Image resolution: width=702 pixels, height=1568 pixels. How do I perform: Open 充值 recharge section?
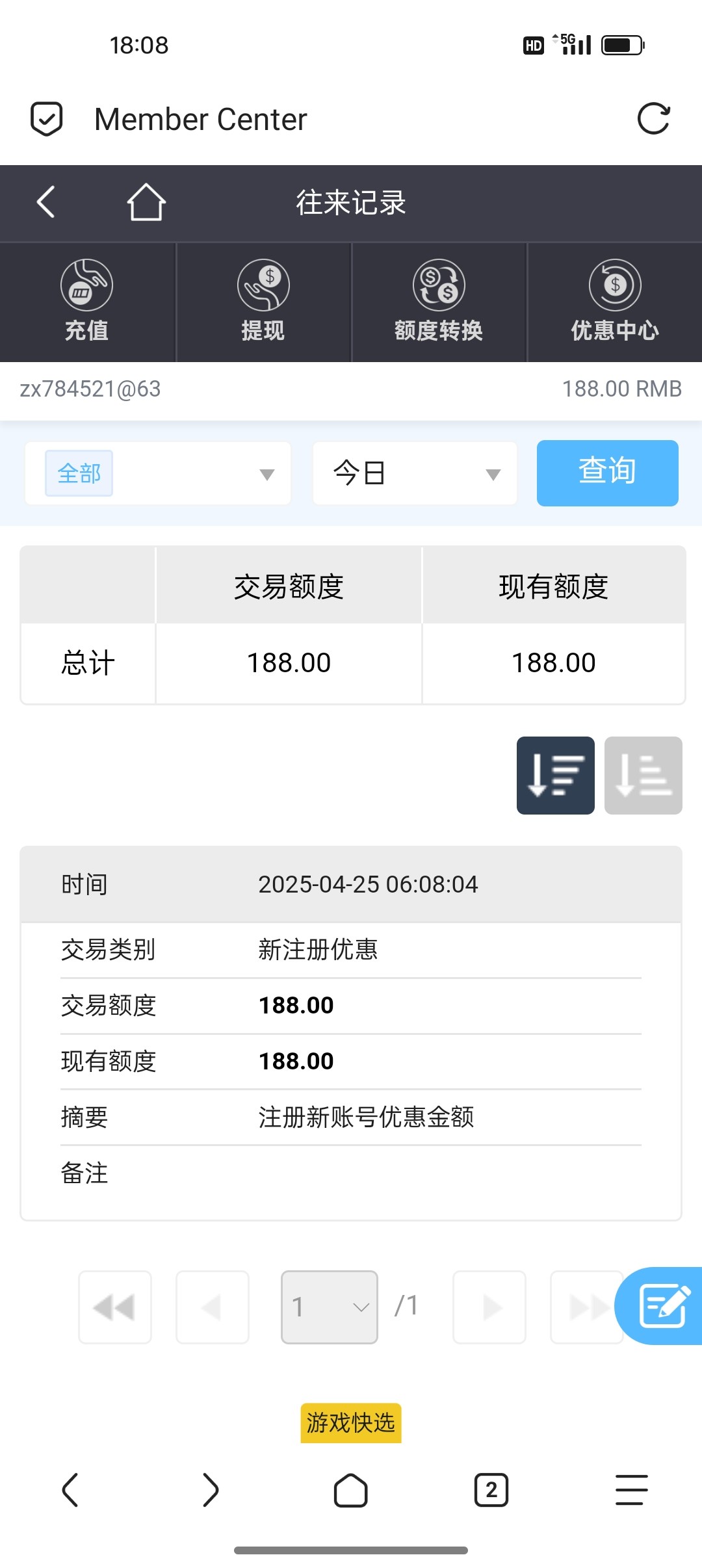coord(87,302)
